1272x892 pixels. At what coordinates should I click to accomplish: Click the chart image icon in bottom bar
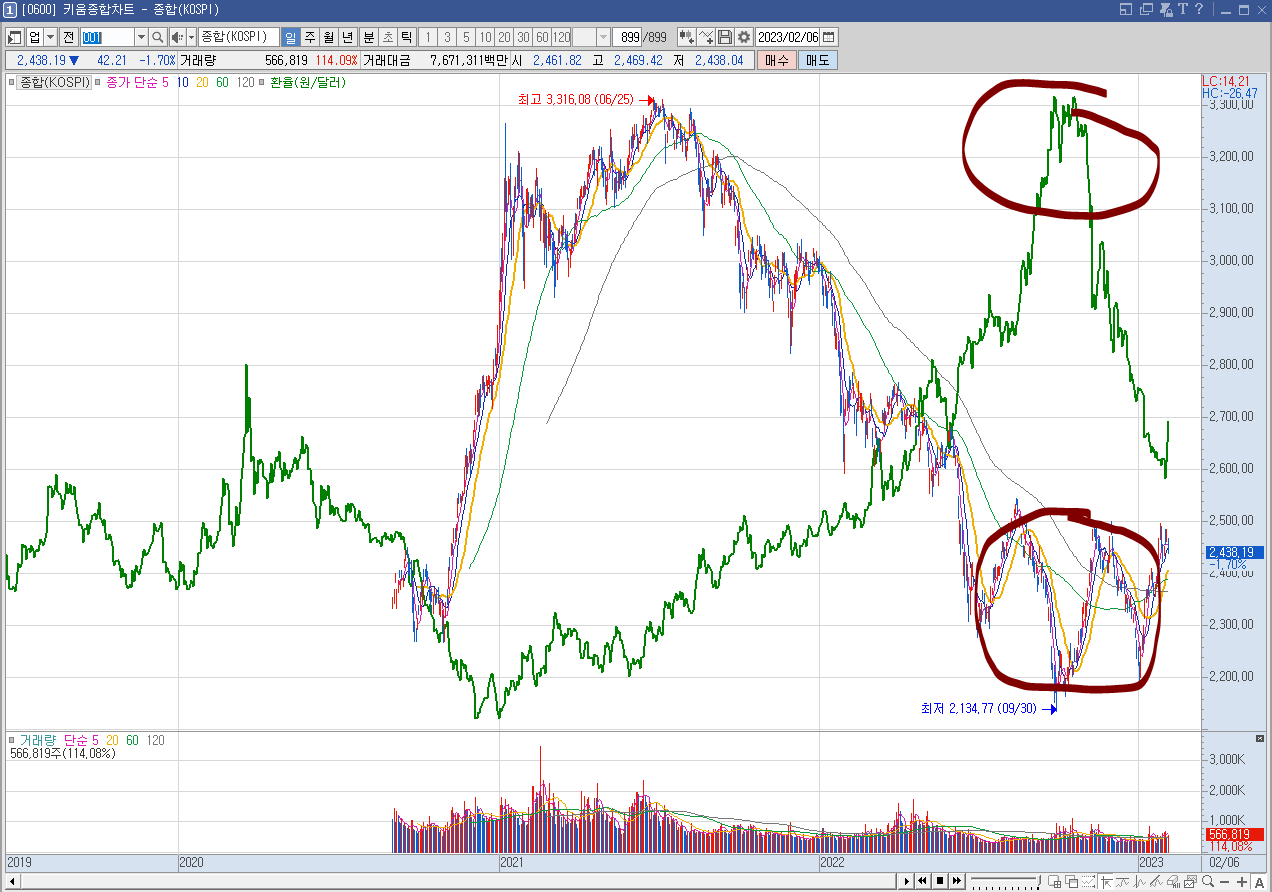(x=1190, y=881)
